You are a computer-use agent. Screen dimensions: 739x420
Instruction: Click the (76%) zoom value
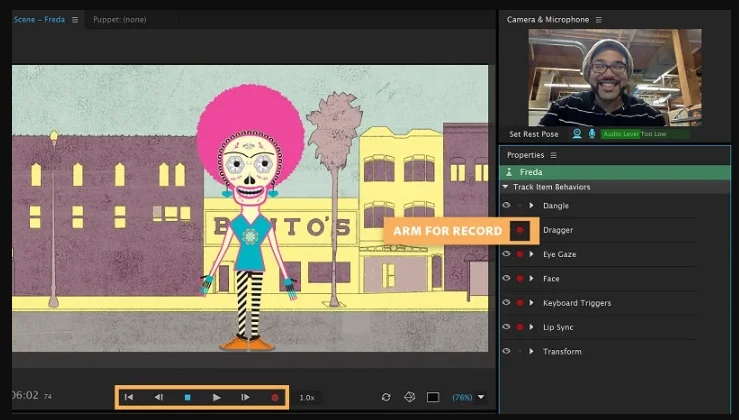(x=462, y=397)
